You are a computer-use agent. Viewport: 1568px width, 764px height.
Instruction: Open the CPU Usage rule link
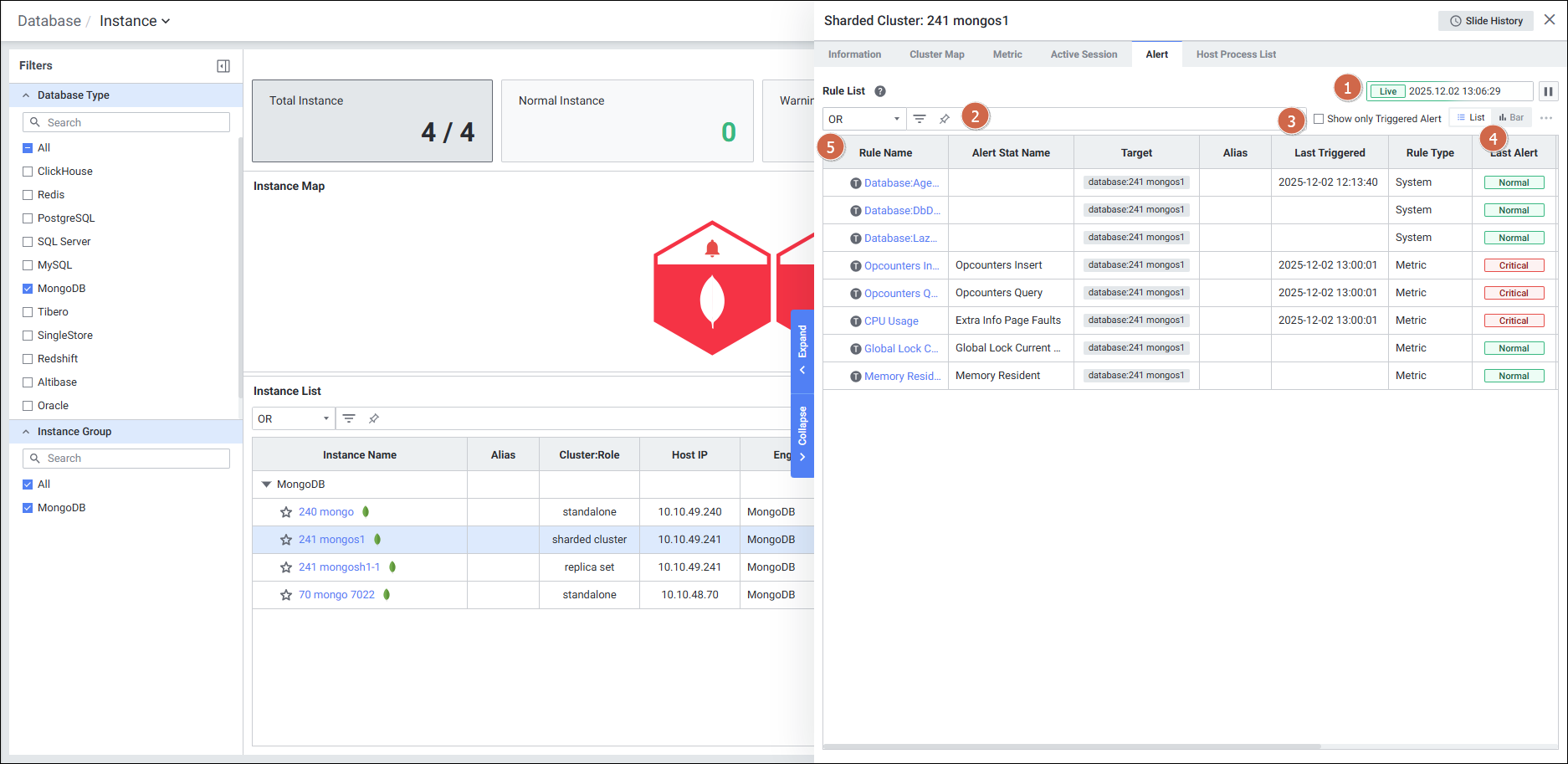click(891, 321)
